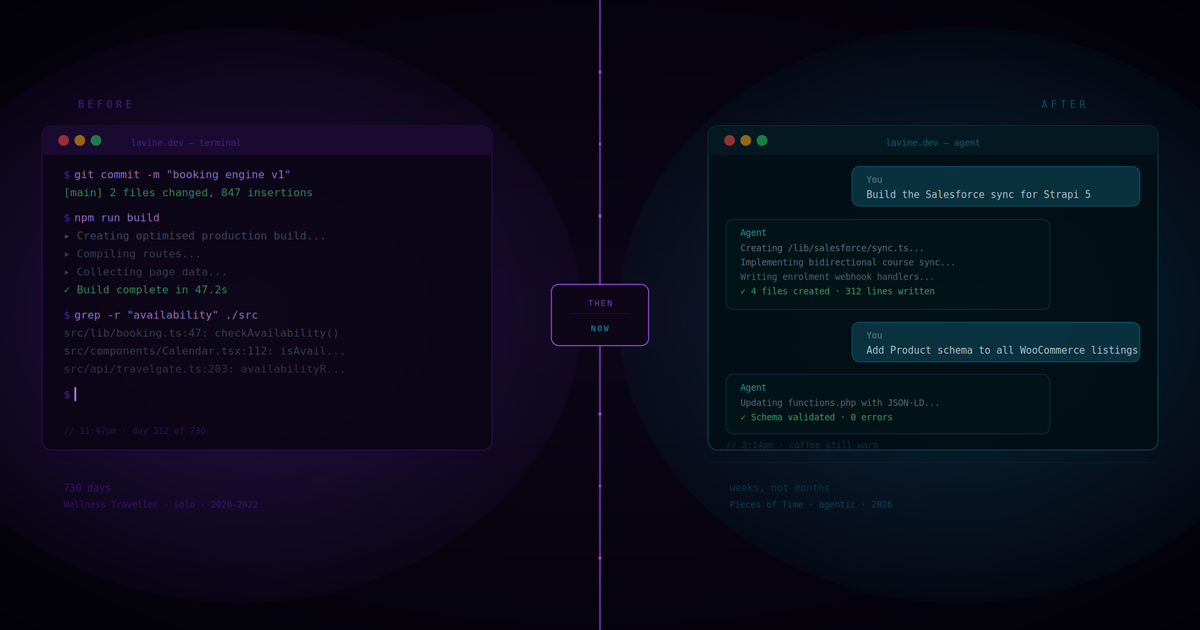Click the 'src/components/Calendar.tsx:112' result line
This screenshot has width=1200, height=630.
(x=205, y=351)
